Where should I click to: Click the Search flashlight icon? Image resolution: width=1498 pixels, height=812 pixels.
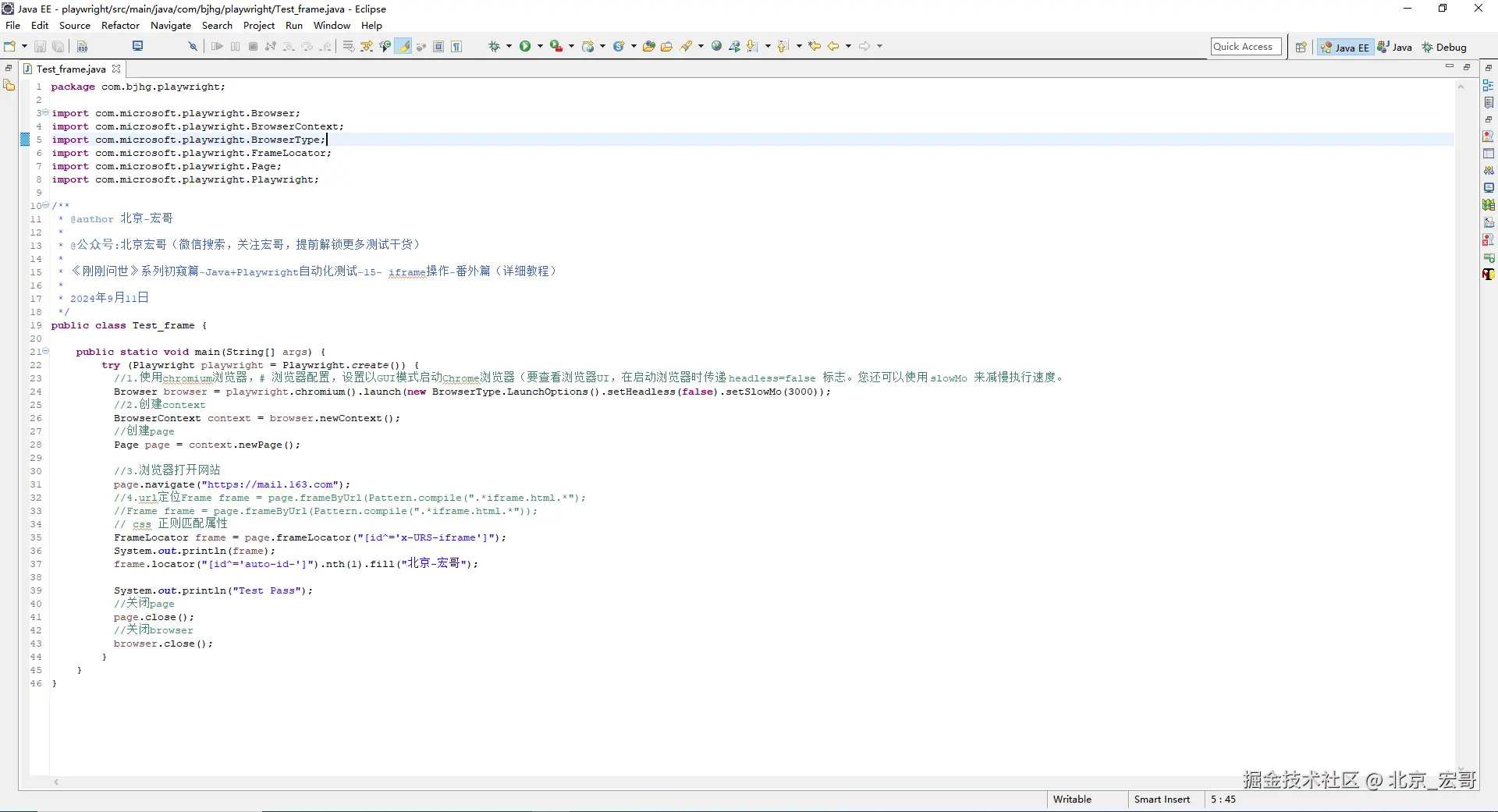pos(686,47)
